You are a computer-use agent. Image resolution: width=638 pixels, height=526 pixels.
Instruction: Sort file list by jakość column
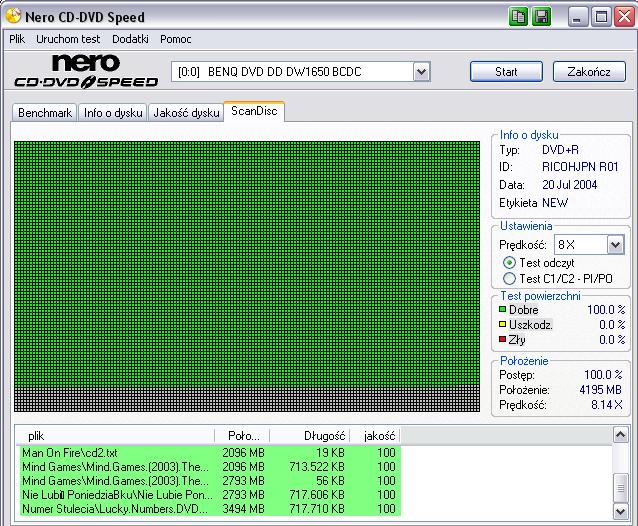[379, 436]
